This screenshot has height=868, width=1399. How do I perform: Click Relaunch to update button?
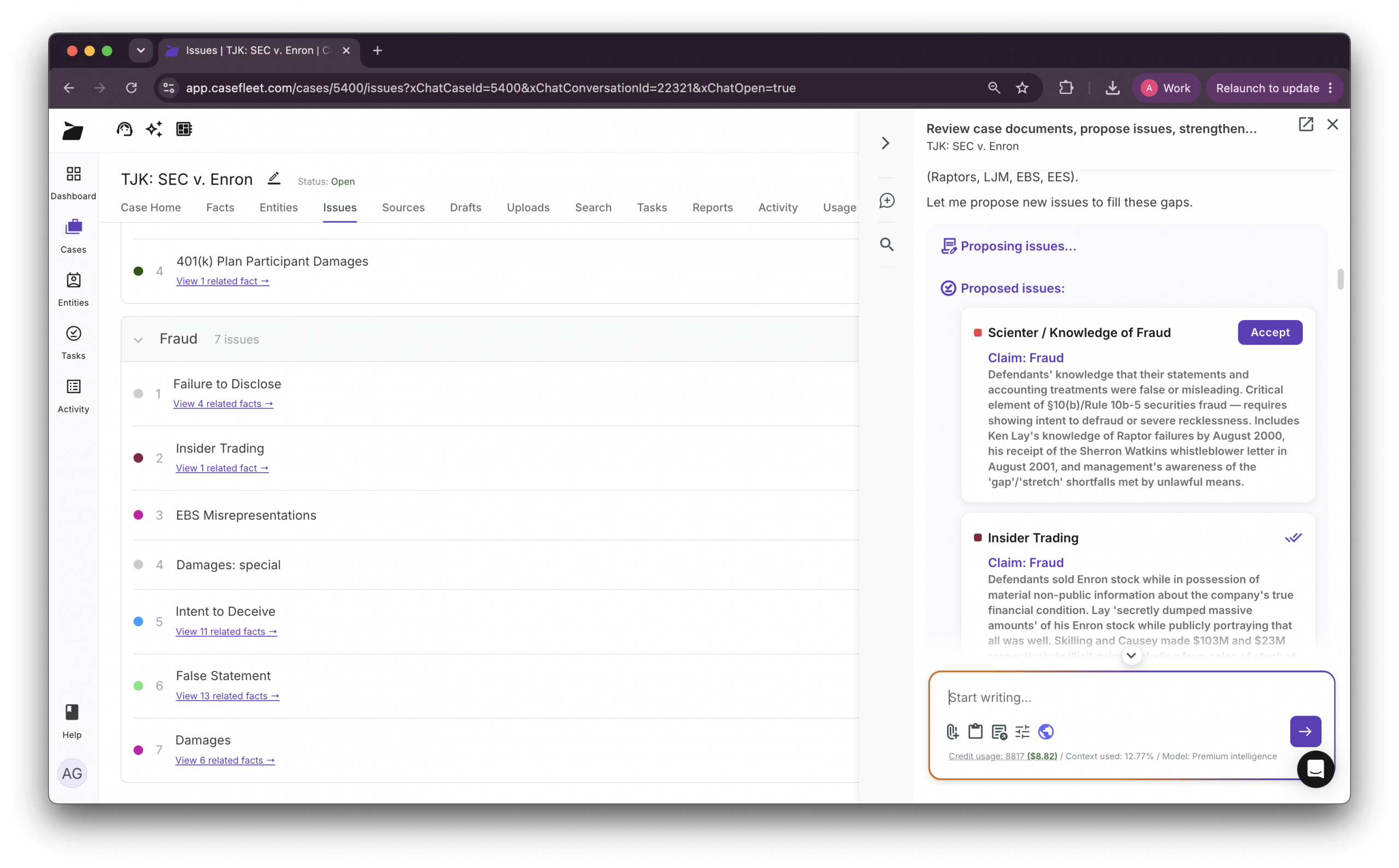1267,88
